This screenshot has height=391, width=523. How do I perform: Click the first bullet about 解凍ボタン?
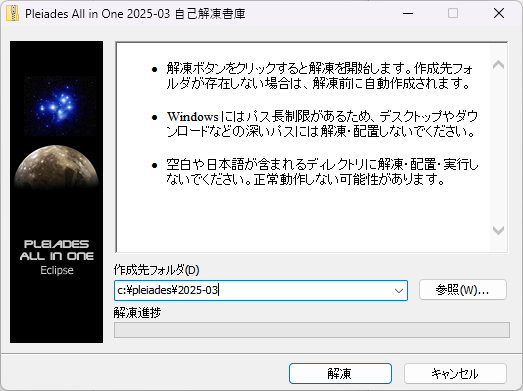(x=320, y=76)
